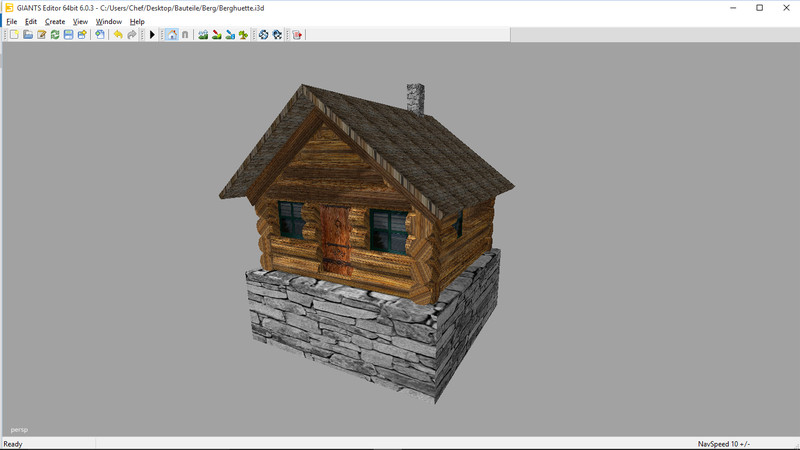Expand the Create menu
The height and width of the screenshot is (450, 800).
[55, 21]
